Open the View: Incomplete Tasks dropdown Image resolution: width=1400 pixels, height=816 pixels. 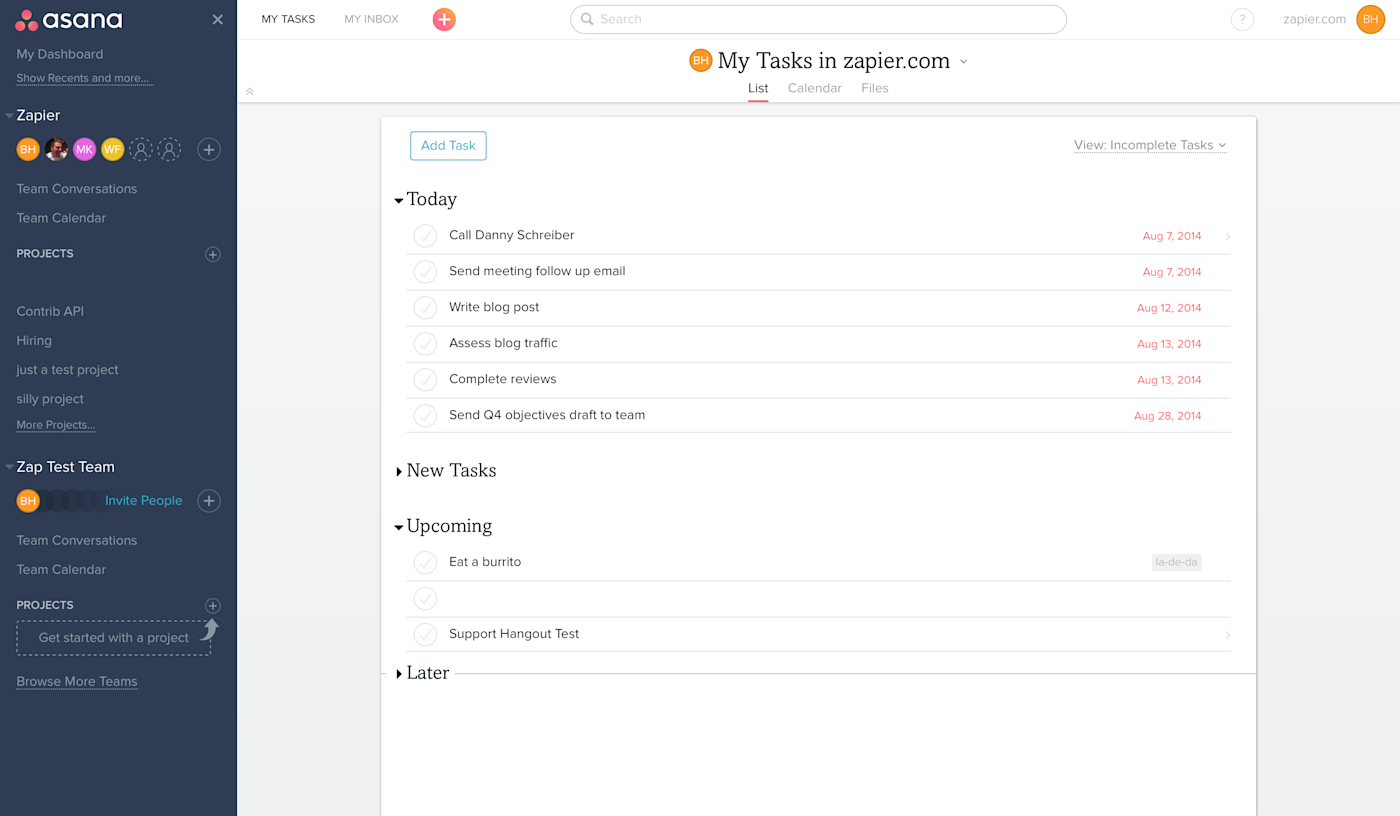[x=1150, y=145]
